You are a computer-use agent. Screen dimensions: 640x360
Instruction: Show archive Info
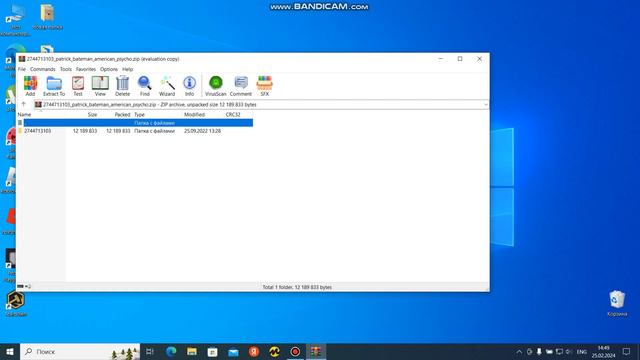coord(189,86)
